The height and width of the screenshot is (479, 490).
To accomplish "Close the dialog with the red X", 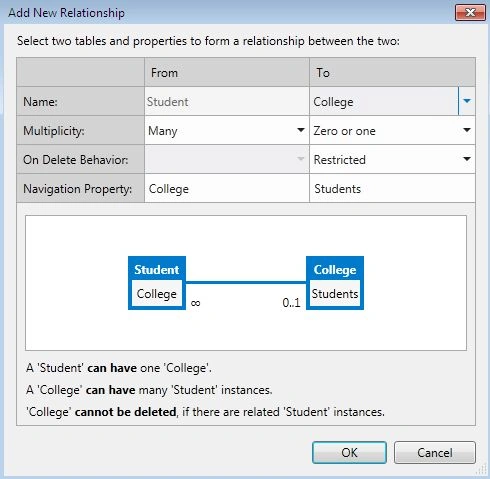I will coord(470,13).
